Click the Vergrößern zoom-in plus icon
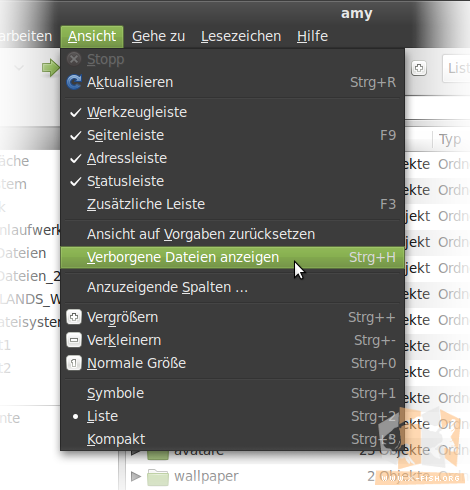Screen dimensions: 470x490 click(74, 317)
